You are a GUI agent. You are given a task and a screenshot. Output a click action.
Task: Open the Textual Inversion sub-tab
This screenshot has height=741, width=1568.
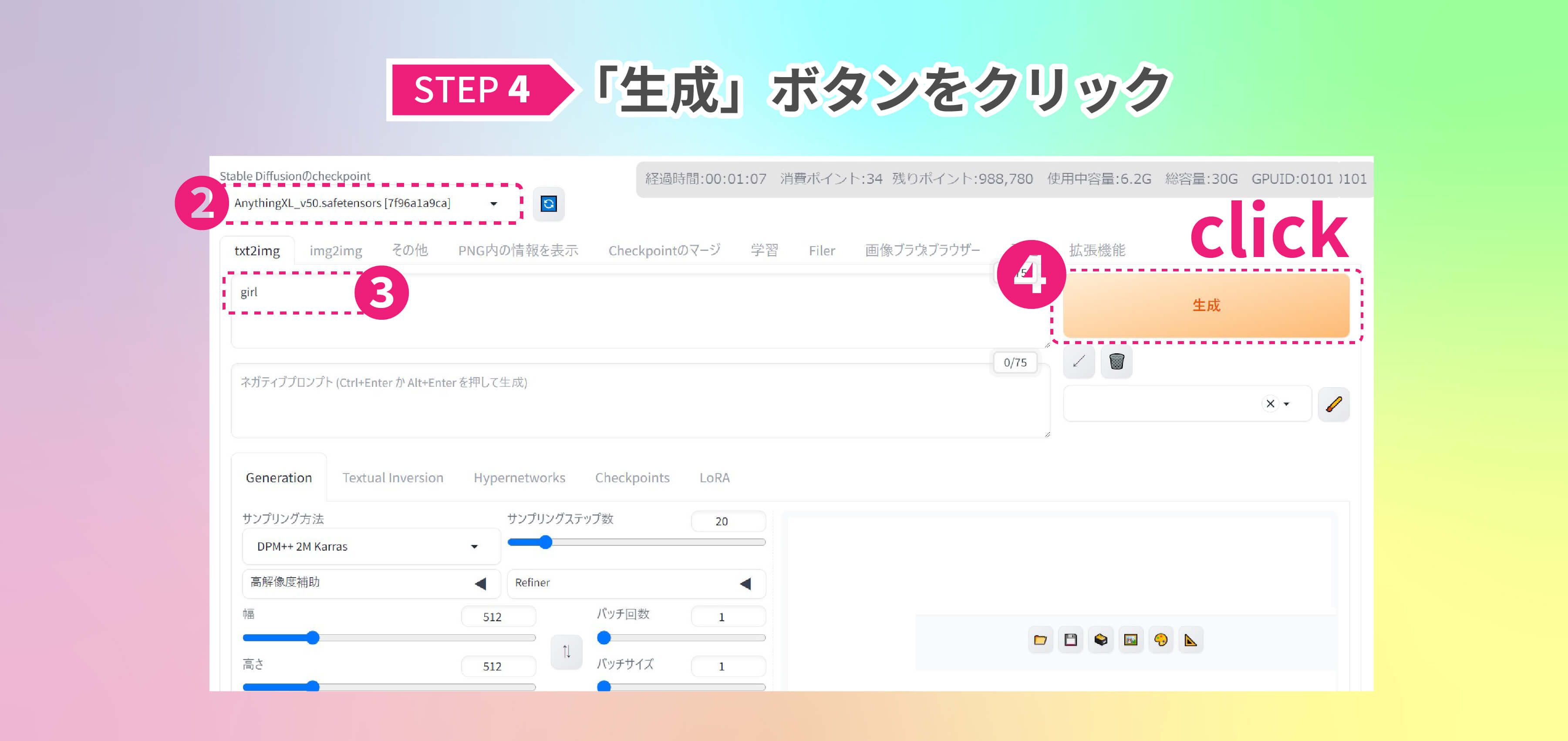pos(393,478)
